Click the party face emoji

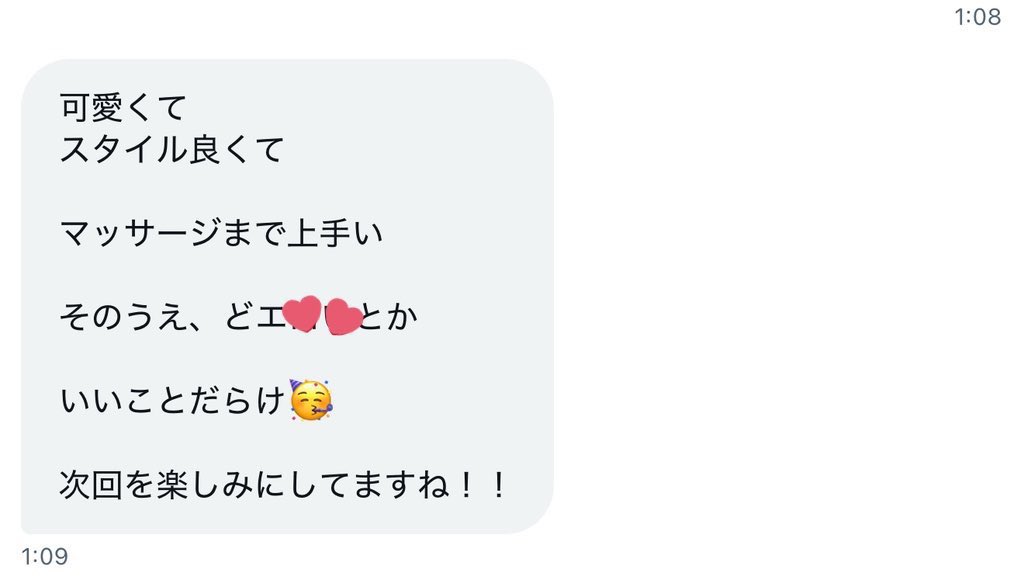point(311,400)
